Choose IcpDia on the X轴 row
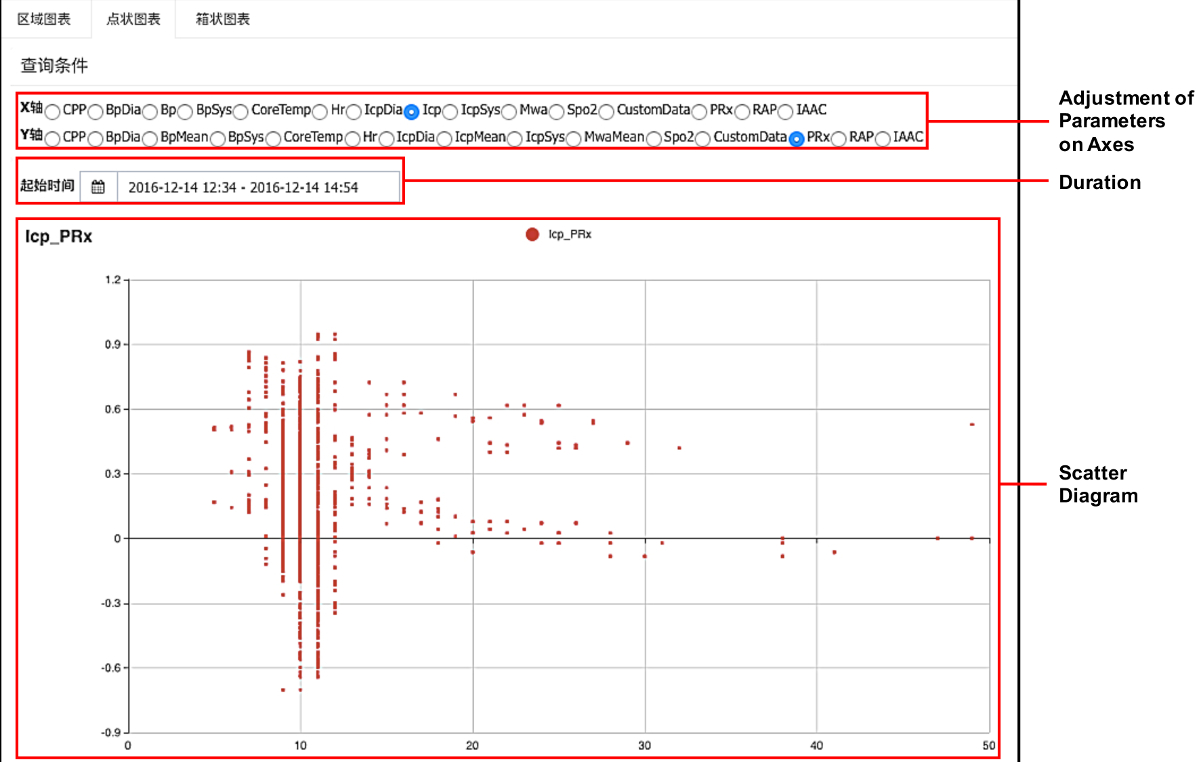This screenshot has height=762, width=1200. tap(354, 111)
